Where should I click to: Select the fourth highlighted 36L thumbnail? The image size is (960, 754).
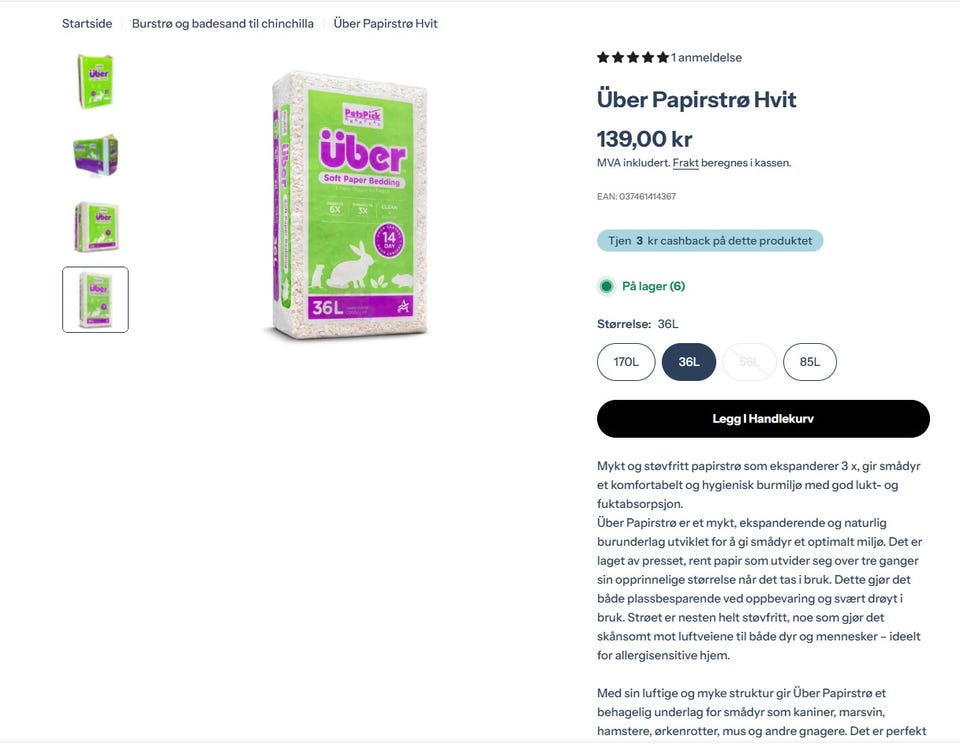96,299
